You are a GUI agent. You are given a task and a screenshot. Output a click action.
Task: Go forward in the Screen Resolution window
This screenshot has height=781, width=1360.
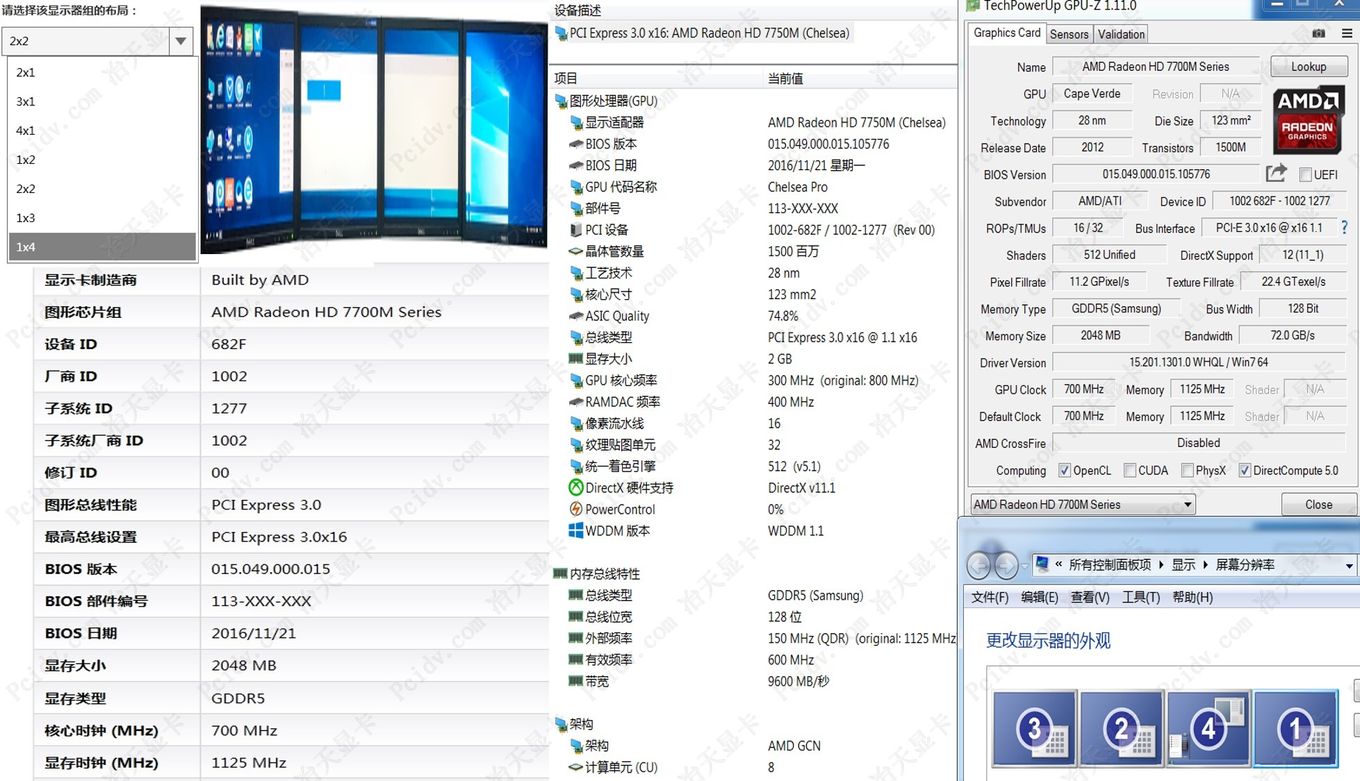point(1006,565)
